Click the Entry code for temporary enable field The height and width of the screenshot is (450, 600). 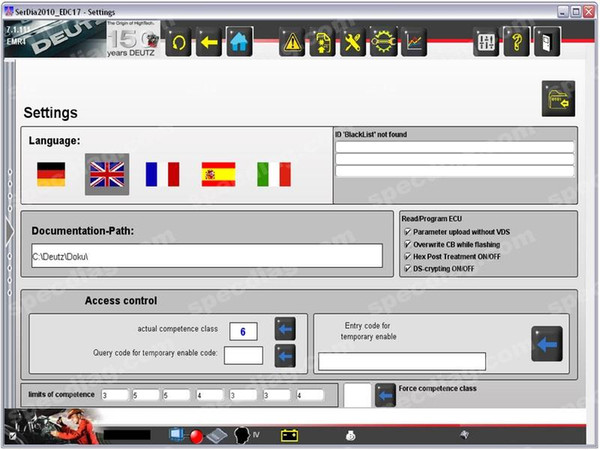402,361
